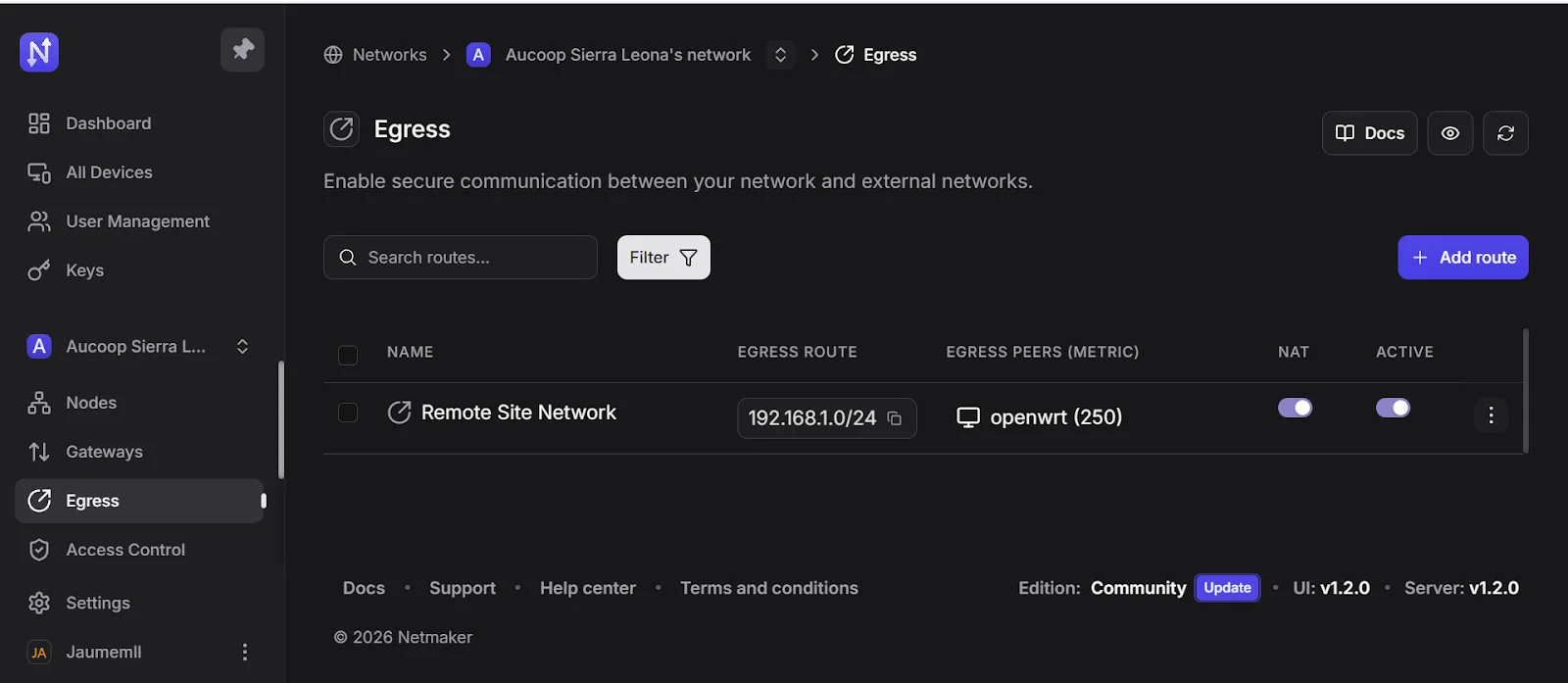Click the egress icon beside Remote Site Network
Image resolution: width=1568 pixels, height=683 pixels.
(399, 413)
